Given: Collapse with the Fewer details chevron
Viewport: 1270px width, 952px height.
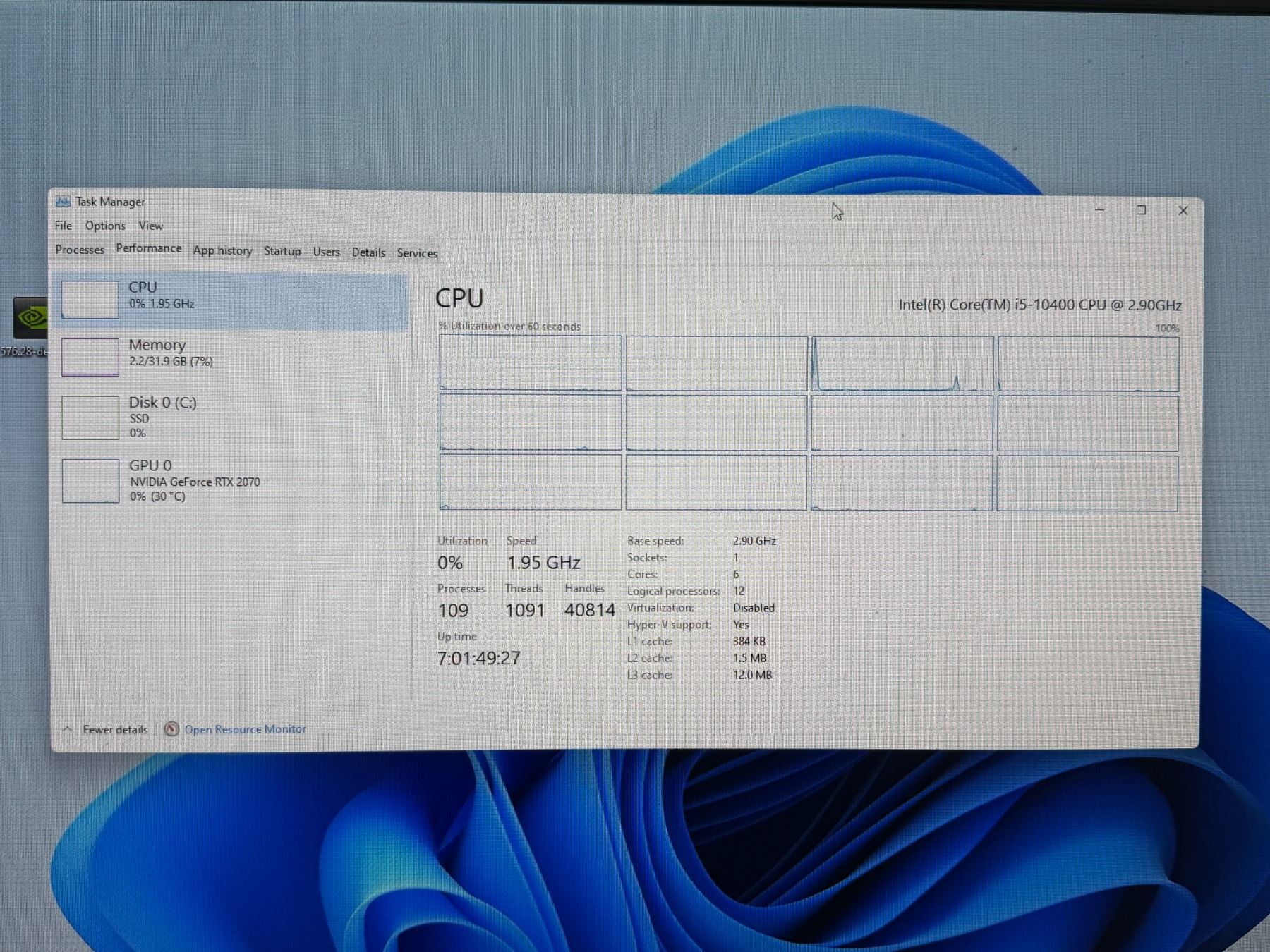Looking at the screenshot, I should pyautogui.click(x=68, y=729).
